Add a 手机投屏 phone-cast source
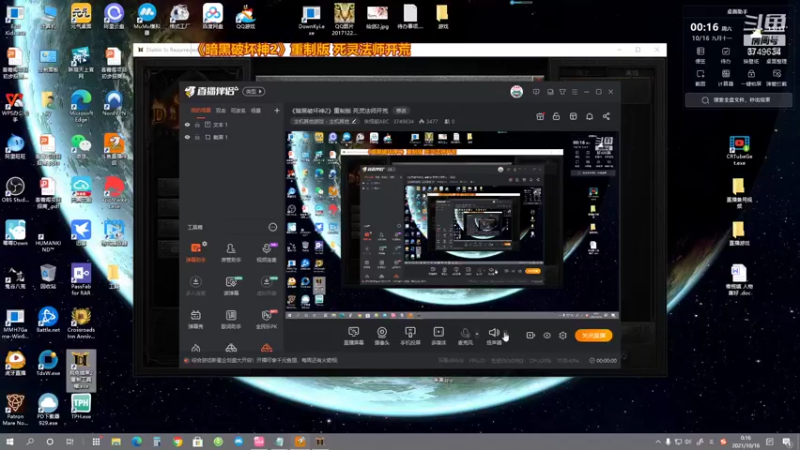Screen dimensions: 800x450 click(410, 336)
